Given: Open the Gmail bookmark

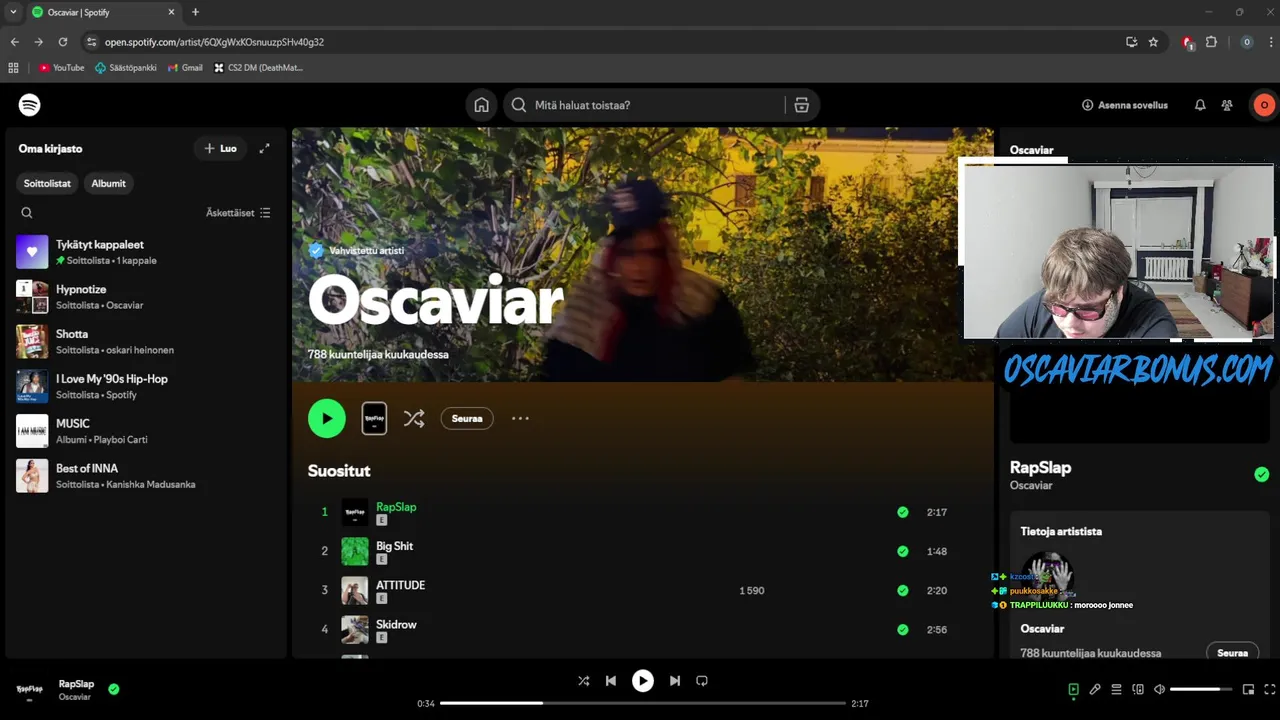Looking at the screenshot, I should pyautogui.click(x=185, y=68).
